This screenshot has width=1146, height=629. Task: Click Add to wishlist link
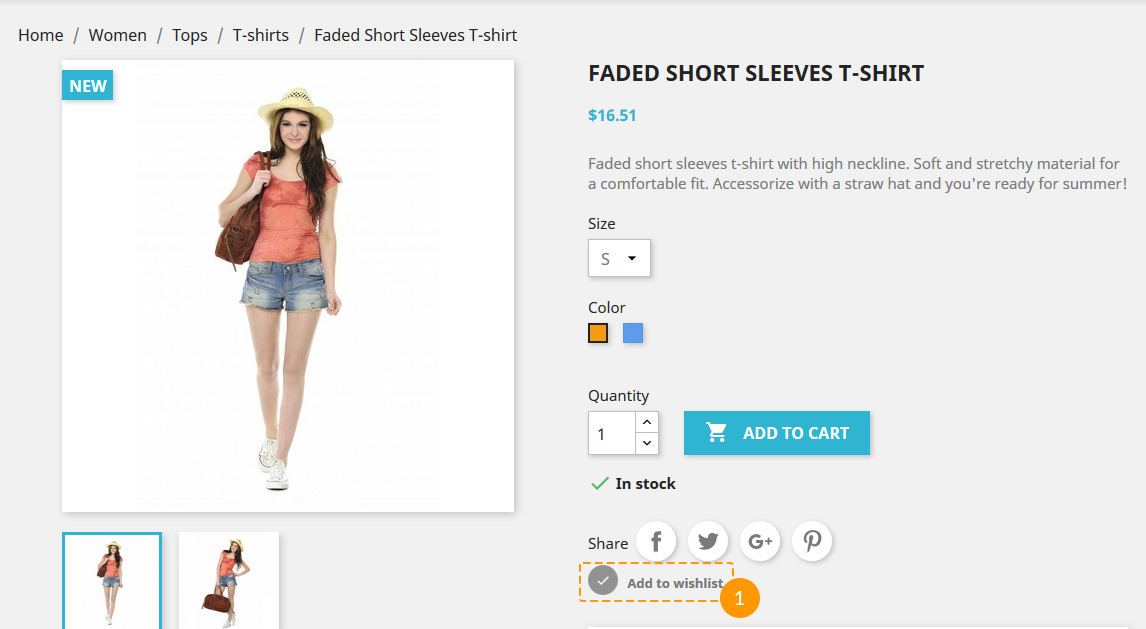(x=675, y=583)
